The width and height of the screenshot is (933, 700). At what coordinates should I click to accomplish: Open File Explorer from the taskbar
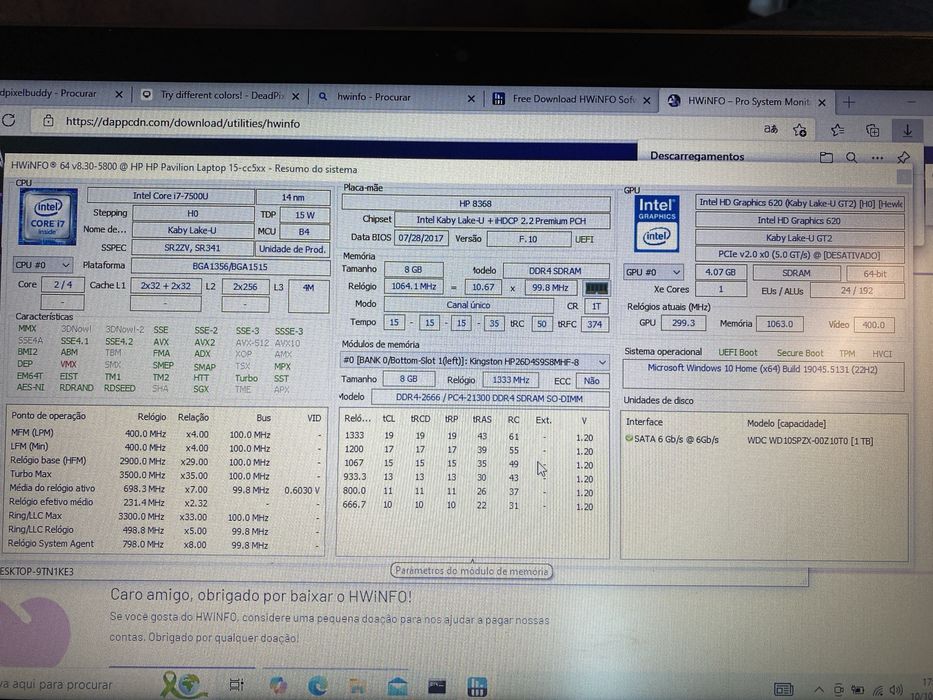[x=357, y=686]
